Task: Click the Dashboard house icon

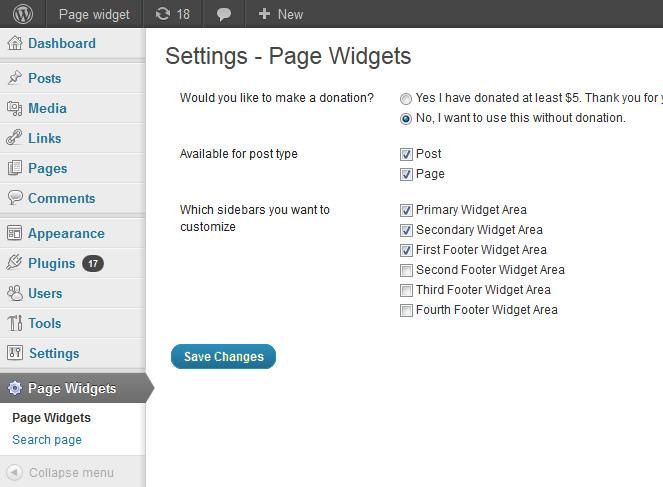Action: (15, 43)
